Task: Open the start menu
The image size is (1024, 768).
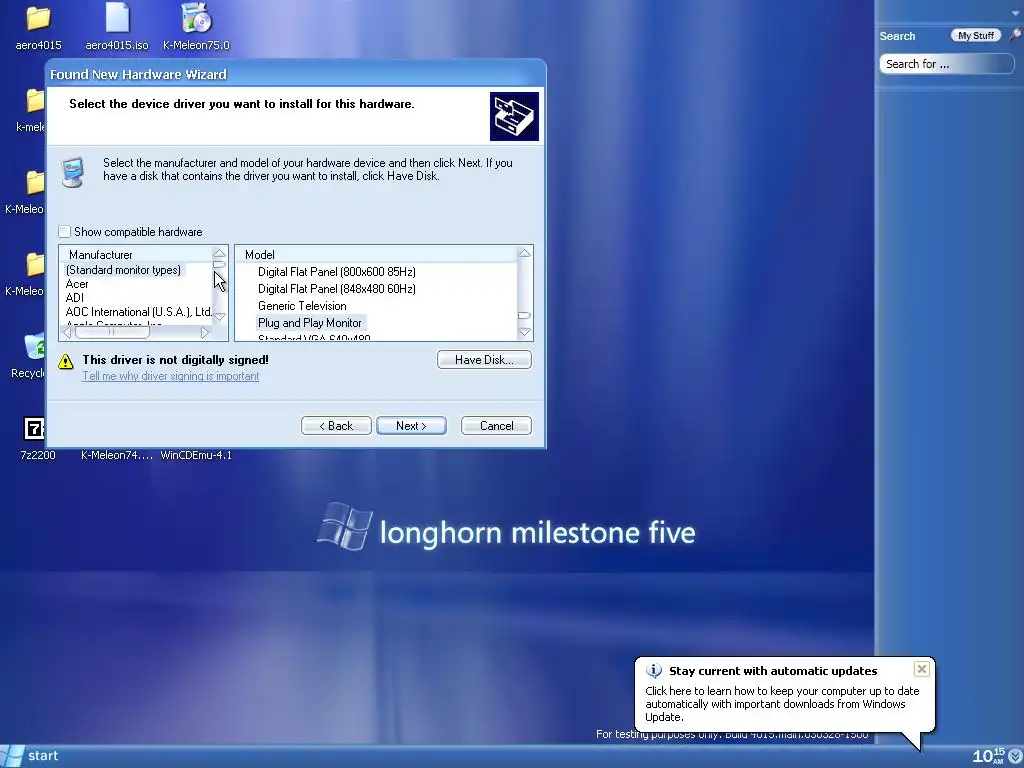Action: tap(31, 756)
